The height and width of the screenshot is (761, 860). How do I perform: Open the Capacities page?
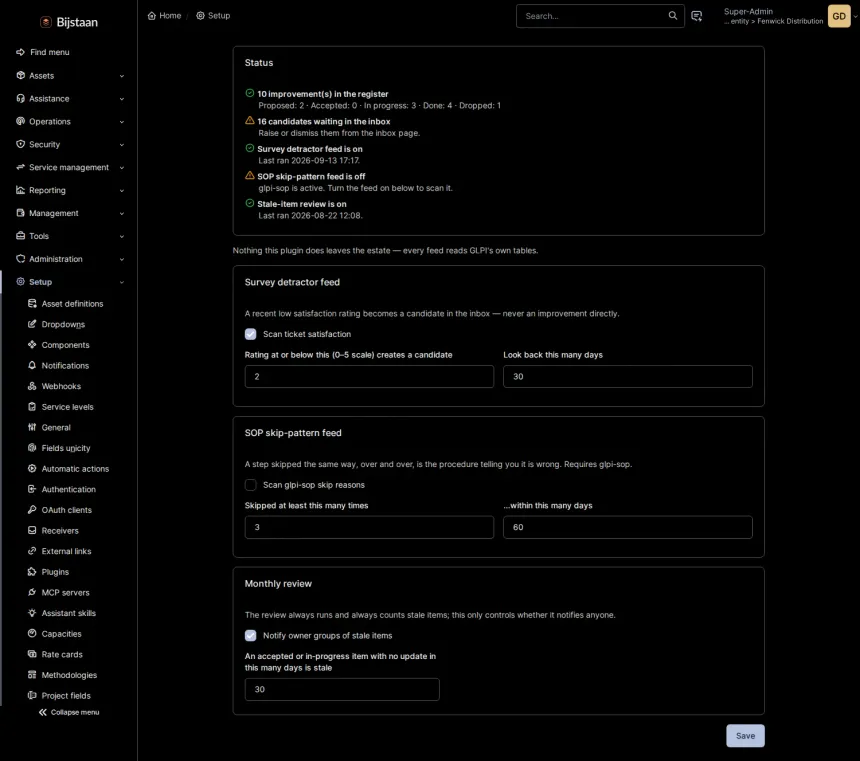[61, 634]
